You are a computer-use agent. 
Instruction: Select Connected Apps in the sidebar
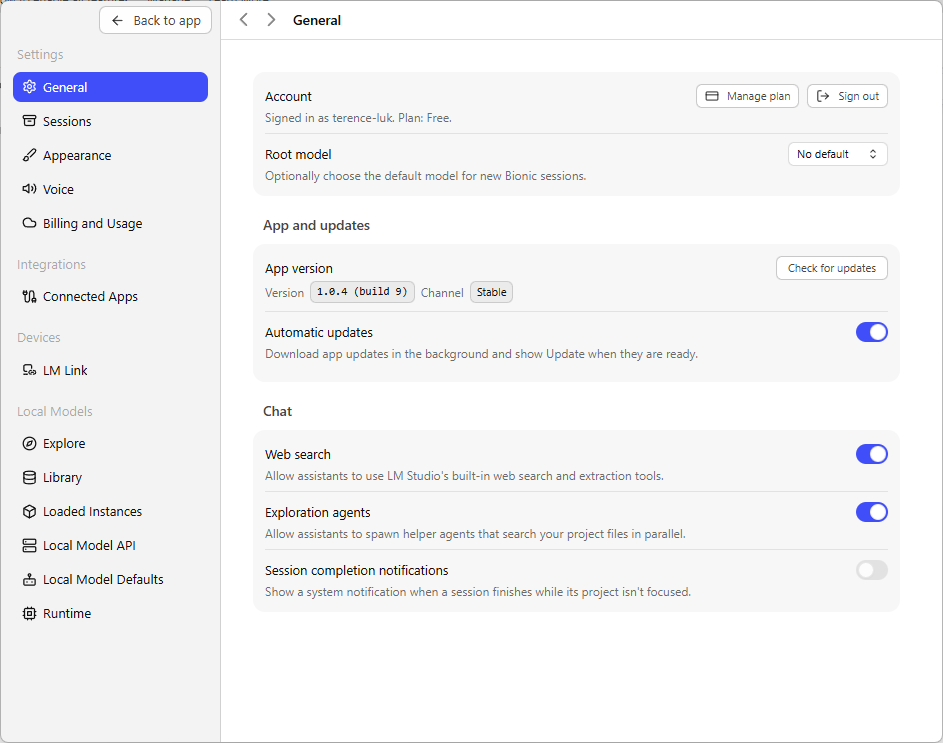click(x=111, y=297)
